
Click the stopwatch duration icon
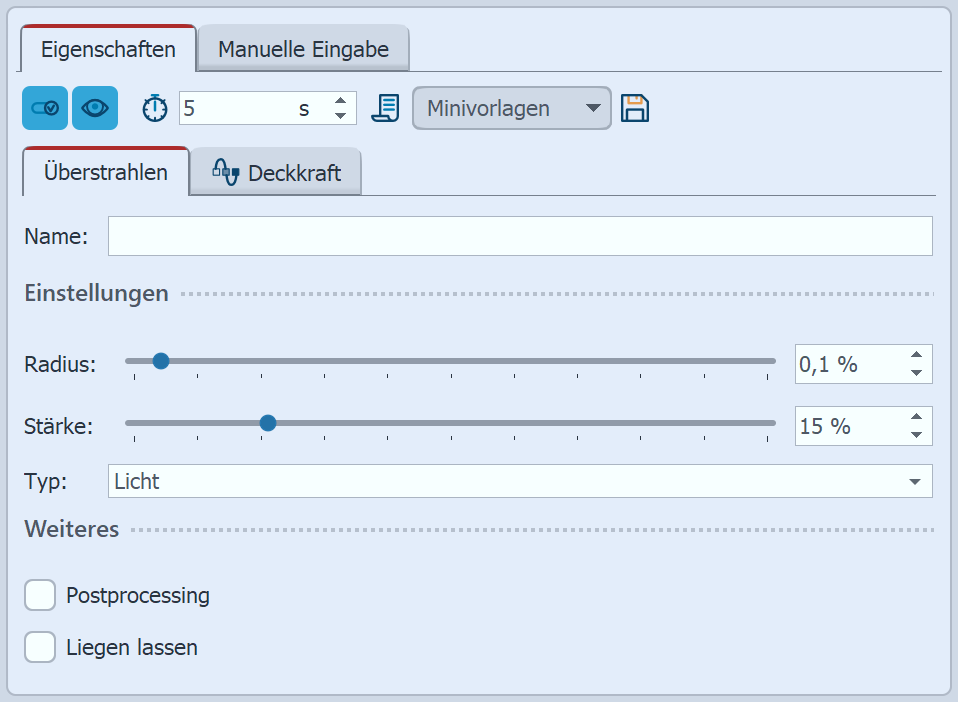155,108
